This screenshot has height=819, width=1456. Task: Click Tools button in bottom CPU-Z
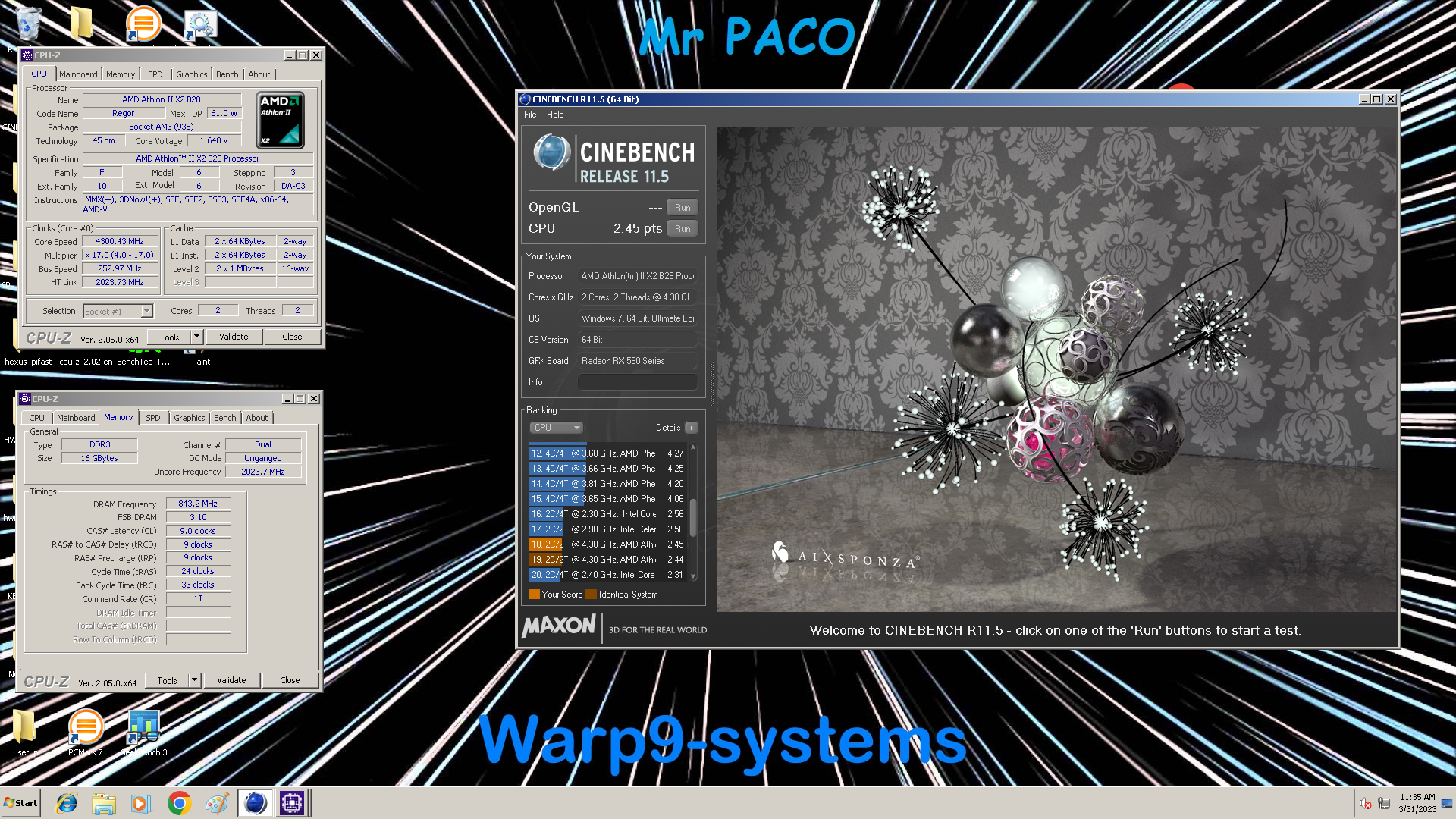coord(167,681)
